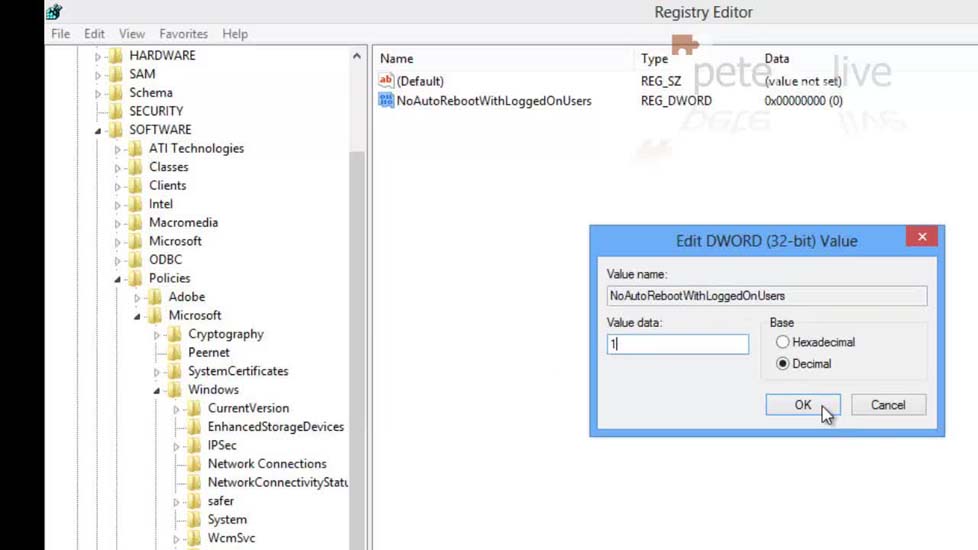The height and width of the screenshot is (550, 978).
Task: Click the tree scrollbar up arrow
Action: click(357, 56)
